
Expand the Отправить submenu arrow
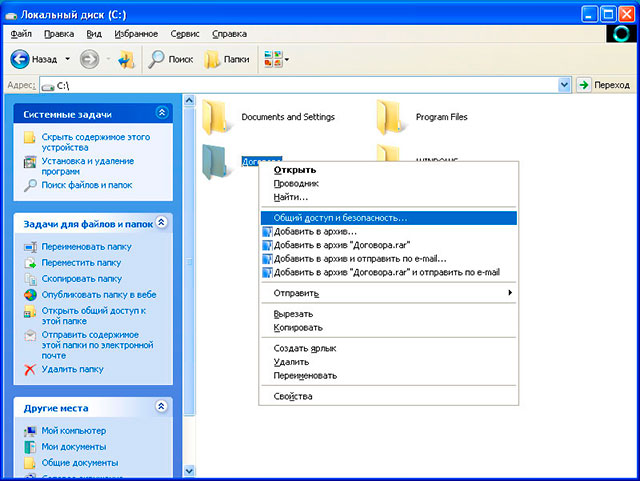510,292
